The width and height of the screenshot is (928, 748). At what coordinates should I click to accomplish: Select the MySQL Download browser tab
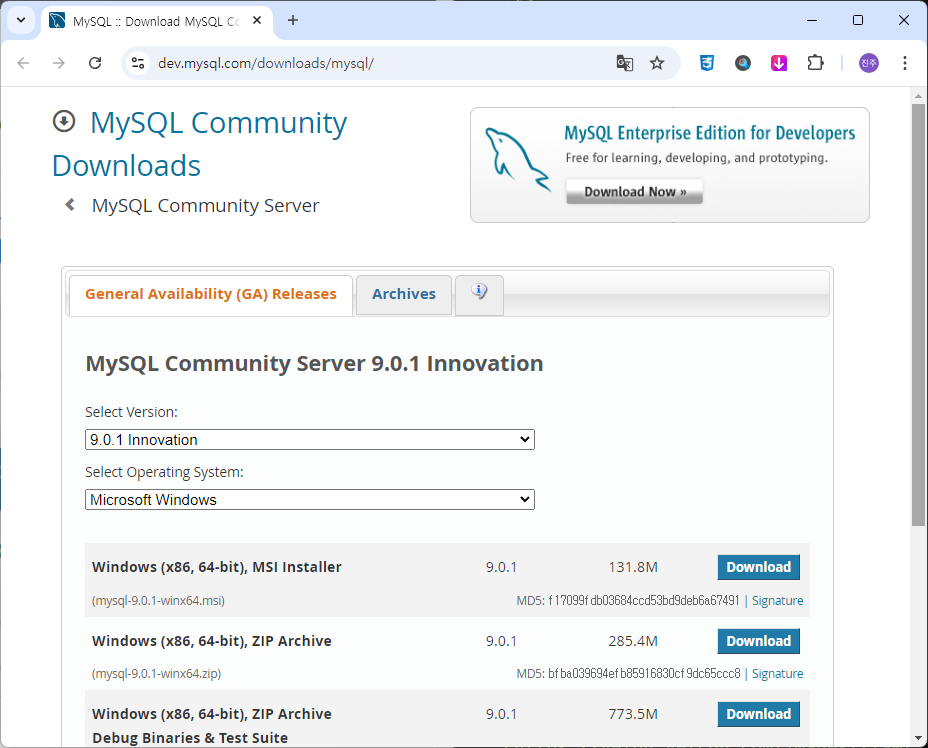157,21
